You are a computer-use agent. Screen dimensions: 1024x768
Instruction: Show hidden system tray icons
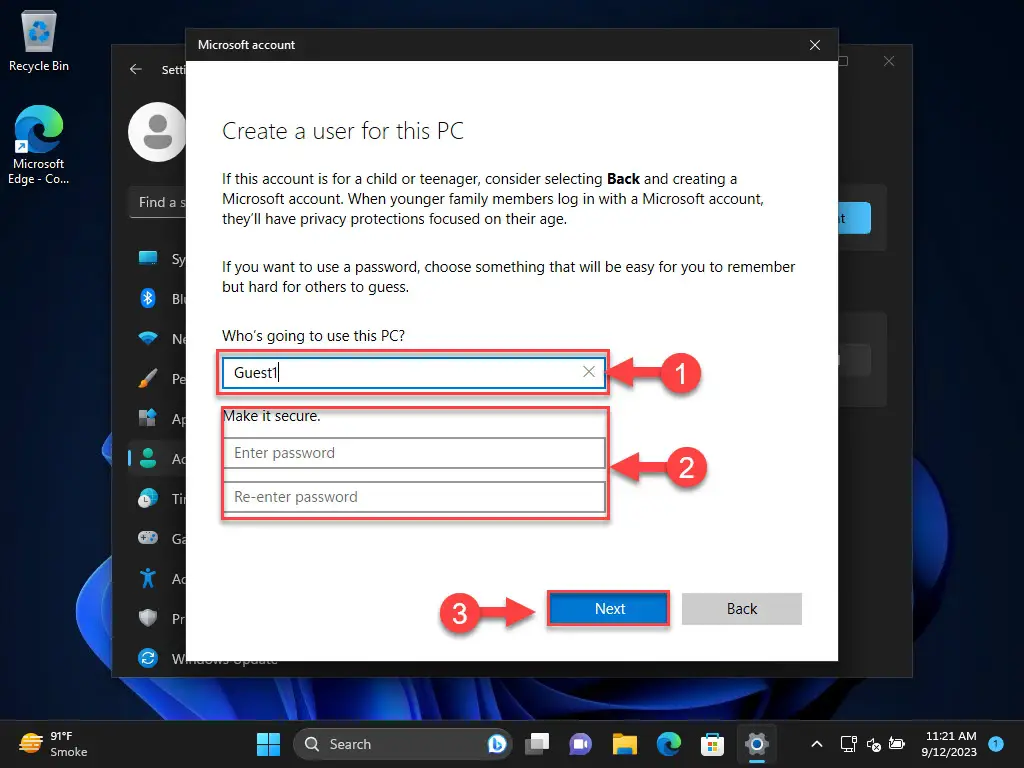tap(816, 744)
